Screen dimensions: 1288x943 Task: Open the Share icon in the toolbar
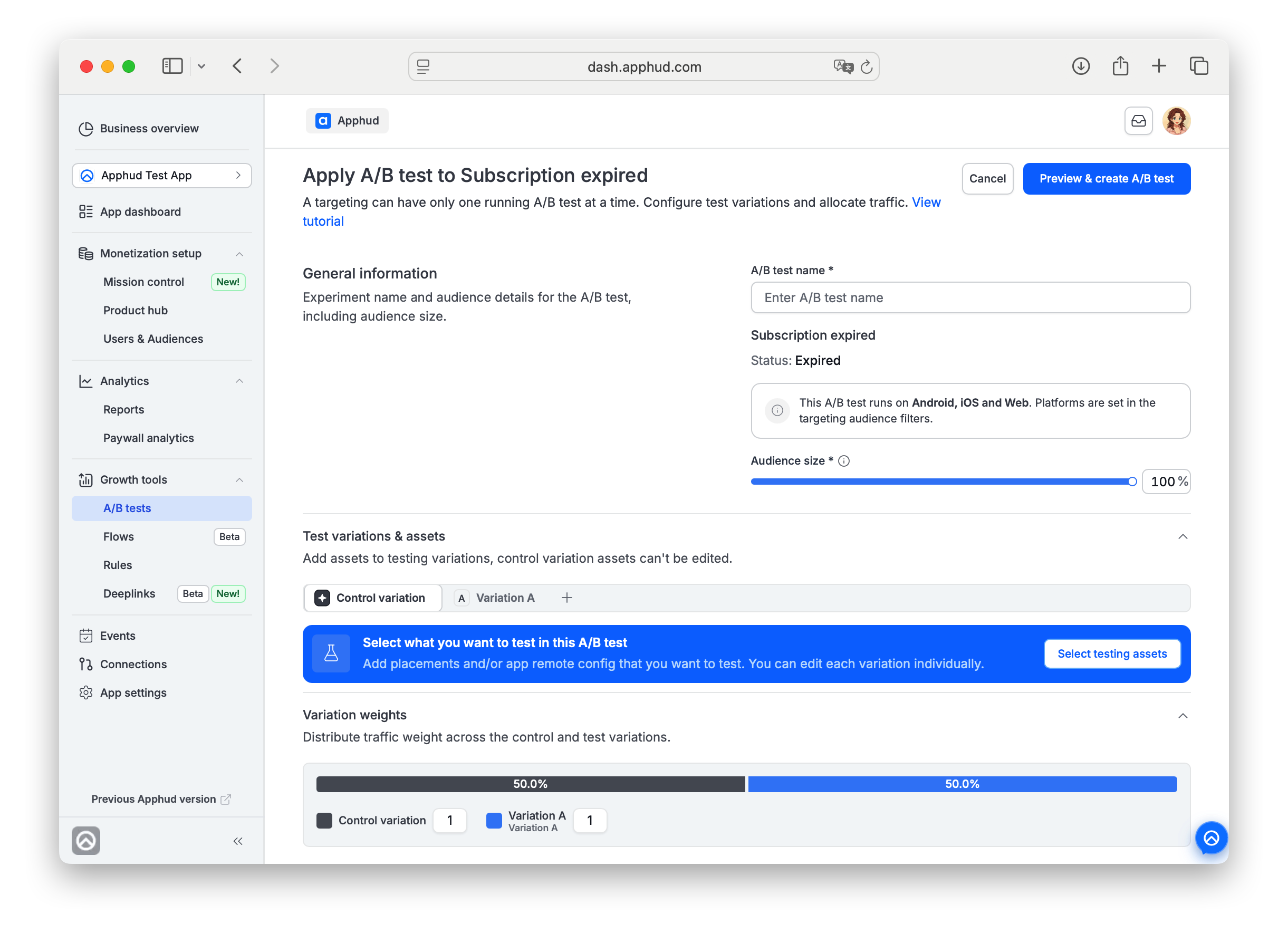pyautogui.click(x=1120, y=66)
